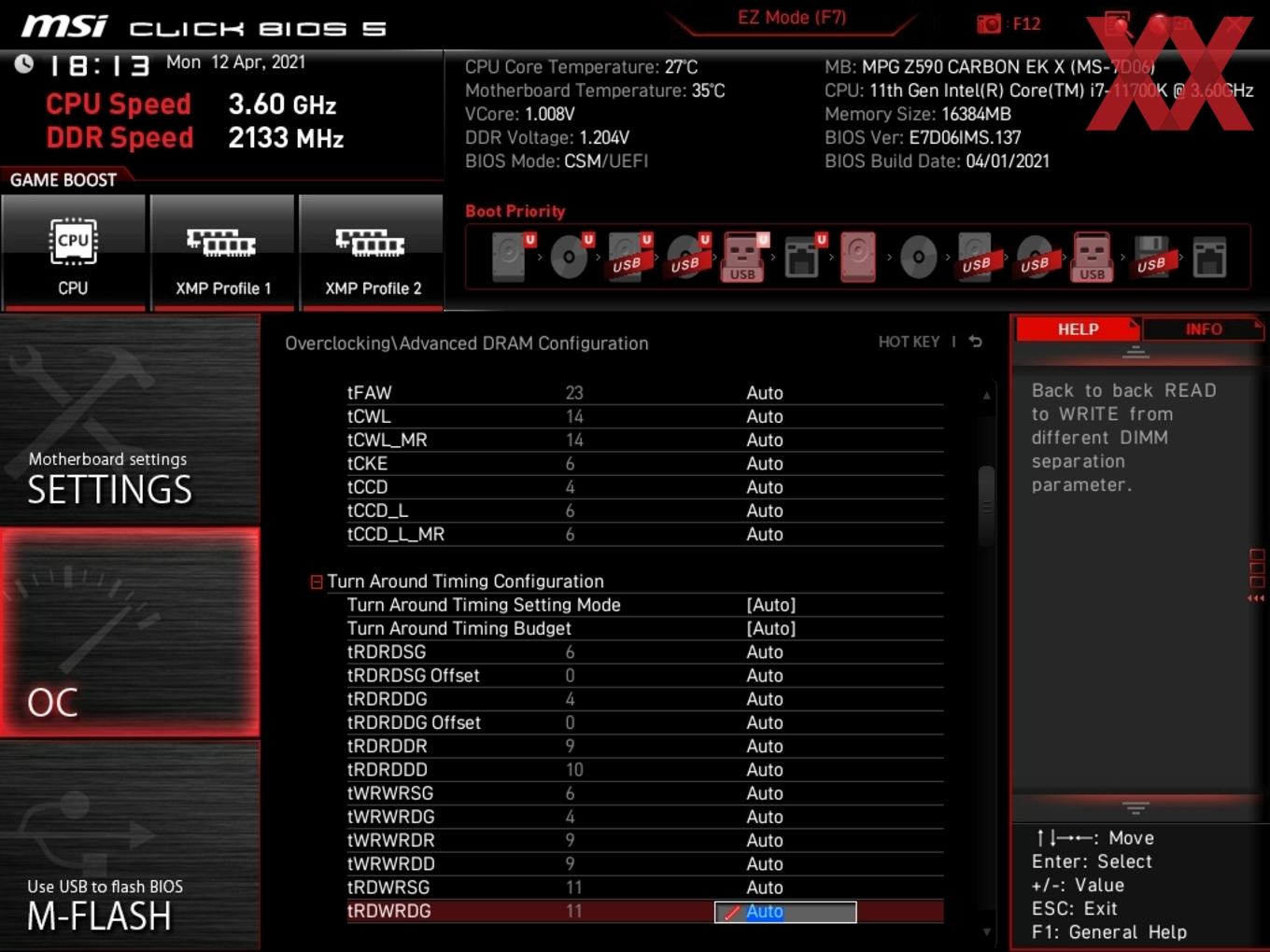The image size is (1270, 952).
Task: Select the UEFI hard disk boot device icon
Action: [x=513, y=257]
